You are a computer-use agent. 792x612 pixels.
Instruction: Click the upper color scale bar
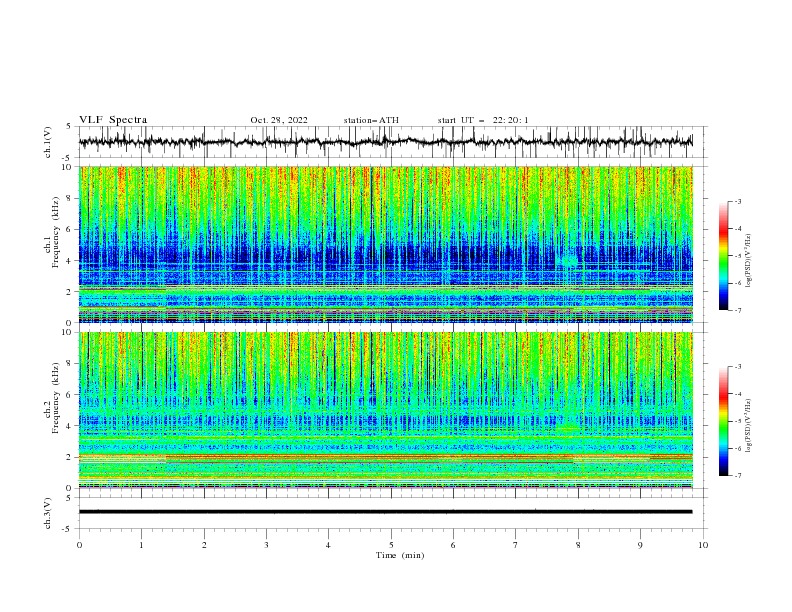(723, 255)
